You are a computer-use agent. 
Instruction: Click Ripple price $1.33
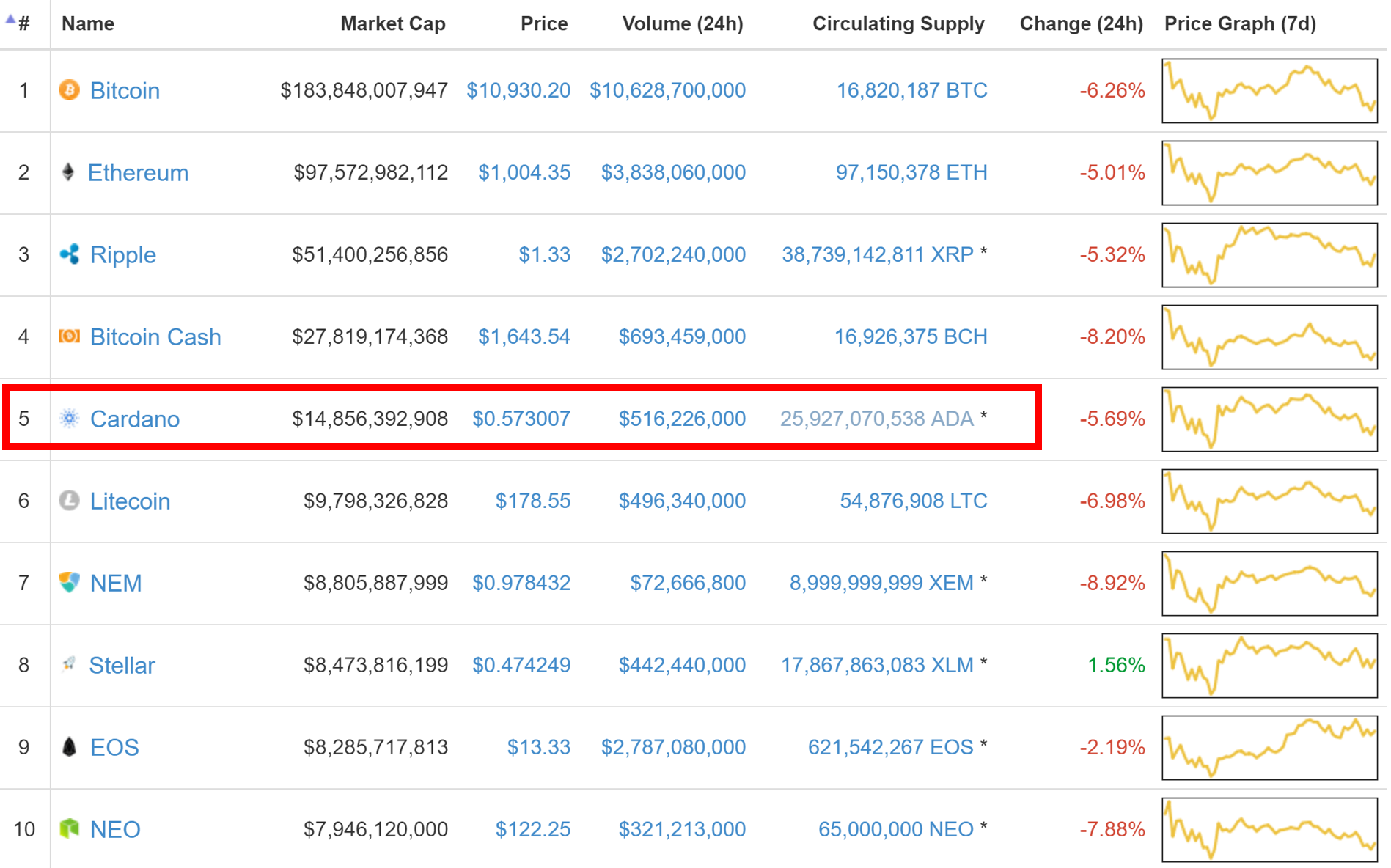pos(545,254)
